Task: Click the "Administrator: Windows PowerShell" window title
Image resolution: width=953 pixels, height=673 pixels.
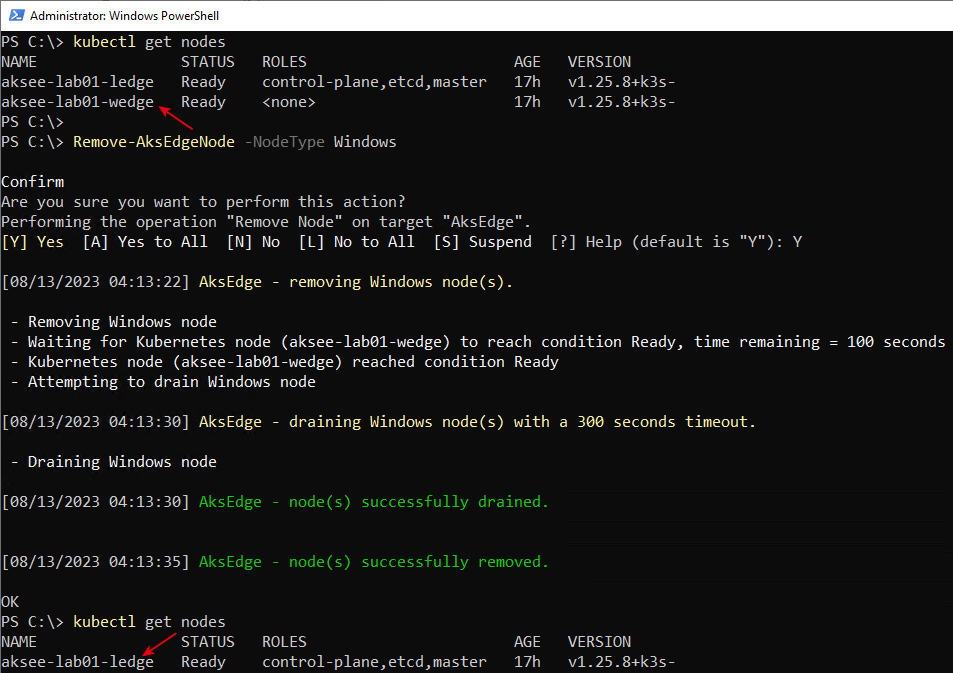Action: [125, 16]
